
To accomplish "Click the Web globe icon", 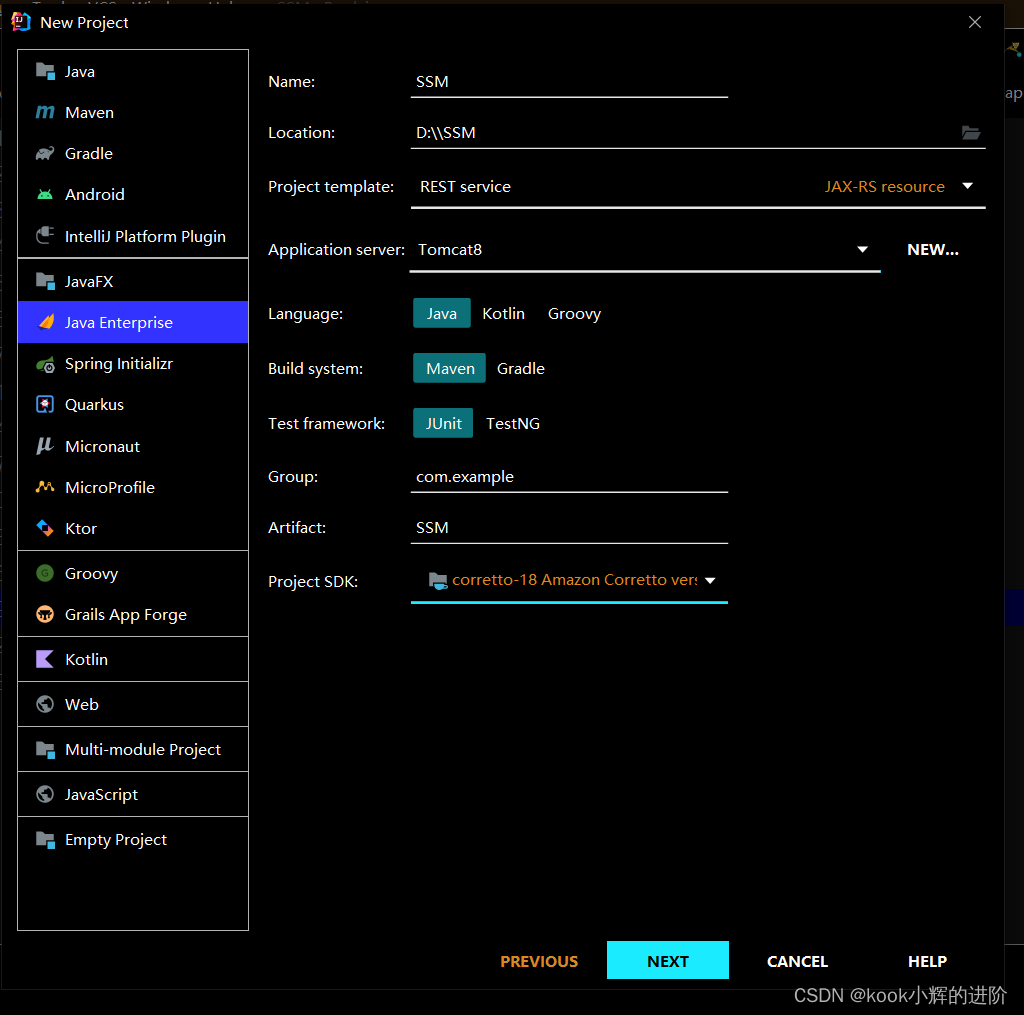I will 45,704.
